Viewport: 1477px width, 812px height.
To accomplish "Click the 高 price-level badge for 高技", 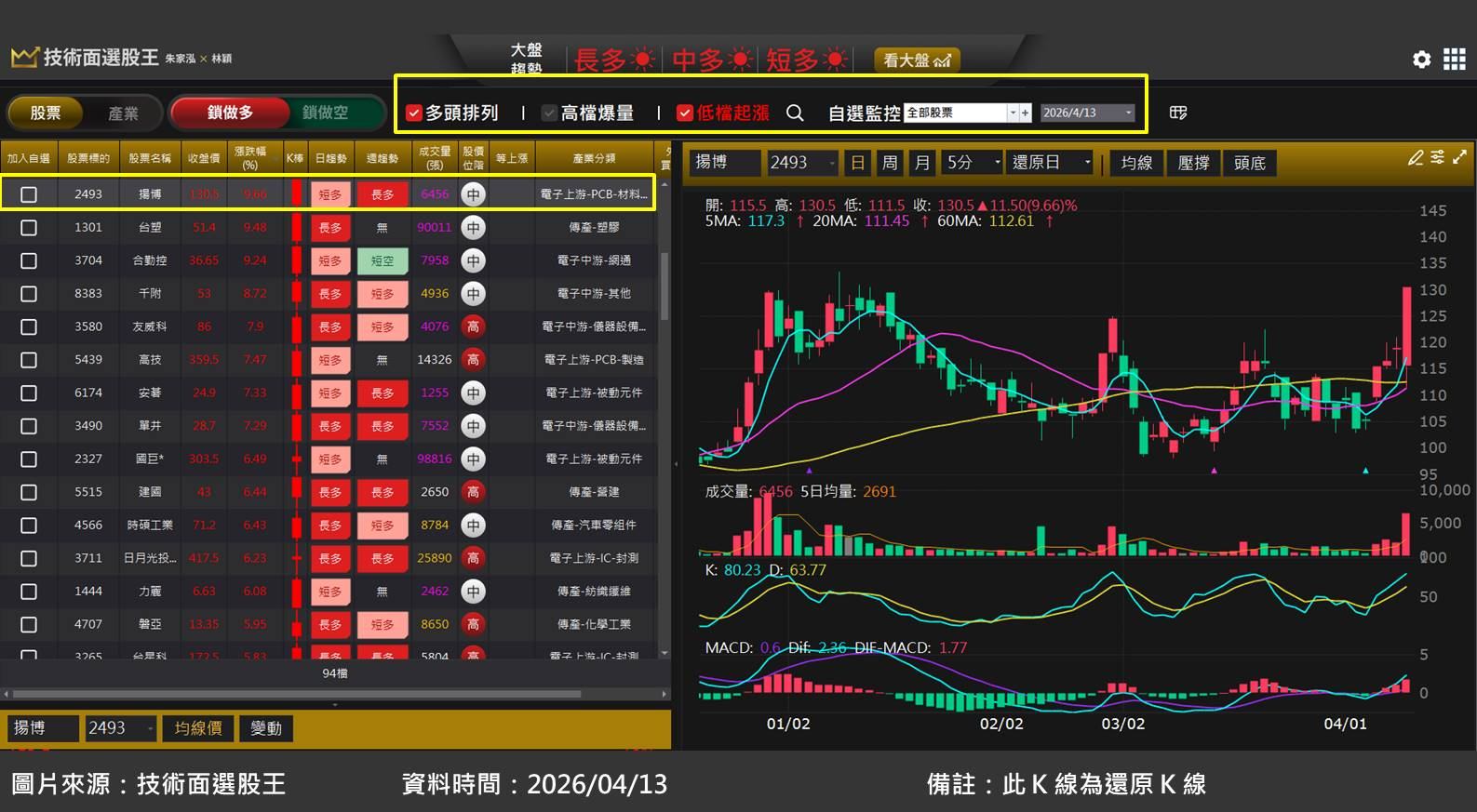I will point(473,360).
